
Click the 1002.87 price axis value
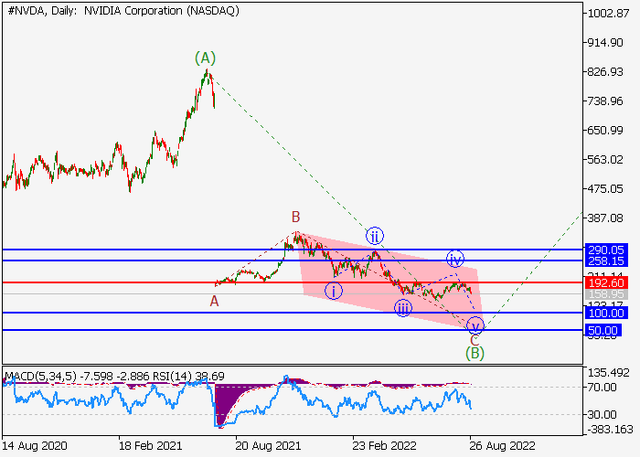(608, 13)
